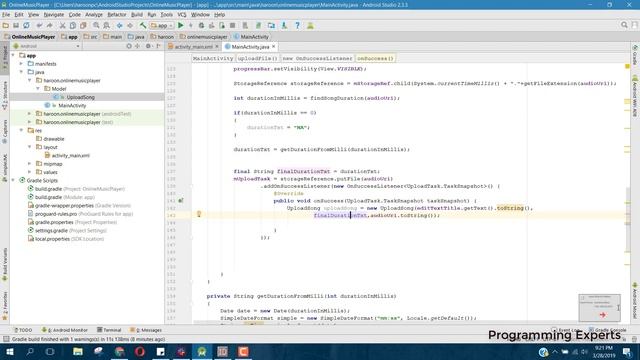Screen dimensions: 640x360
Task: Click the Debug app bug icon
Action: point(201,25)
